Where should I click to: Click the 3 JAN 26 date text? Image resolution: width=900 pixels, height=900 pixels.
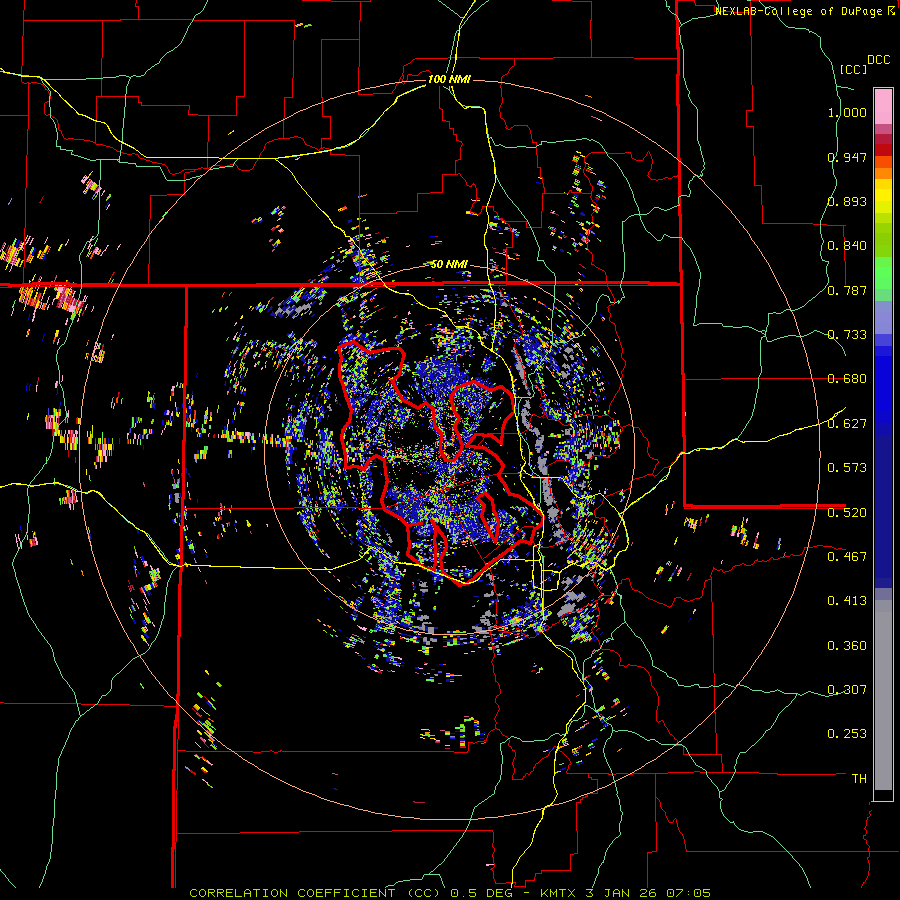[622, 893]
